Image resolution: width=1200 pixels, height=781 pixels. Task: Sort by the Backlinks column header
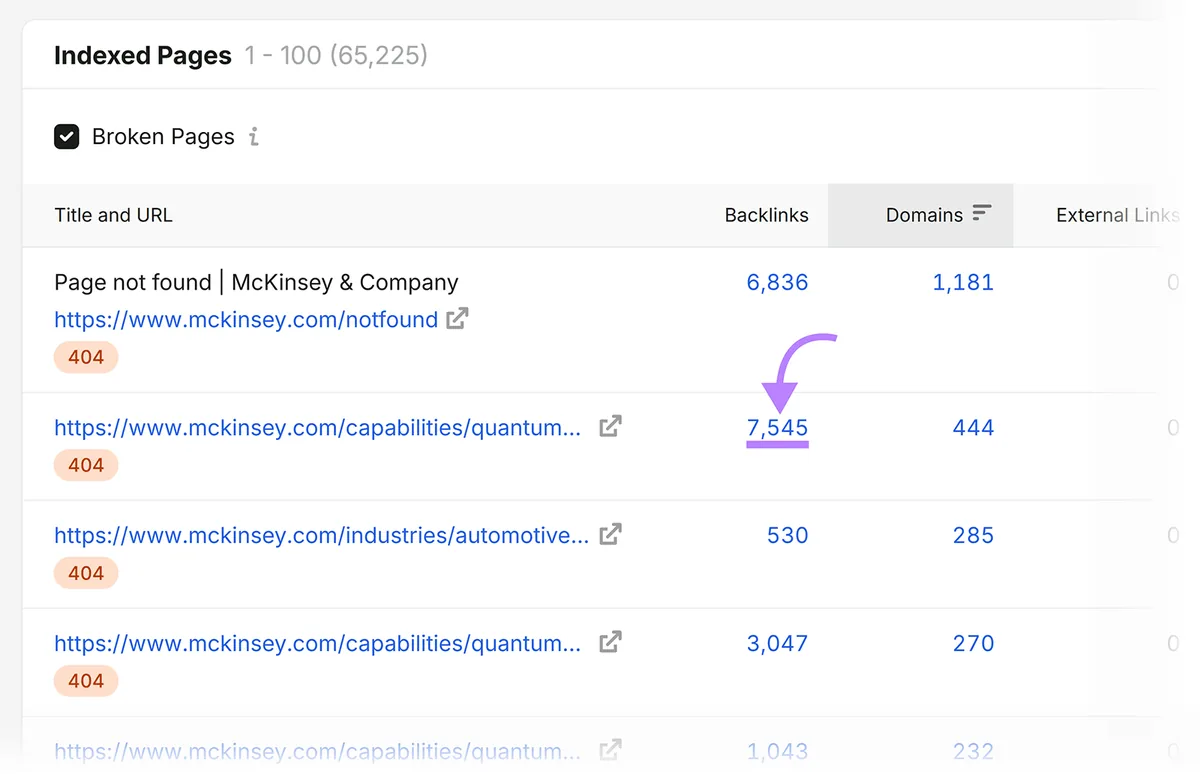(767, 215)
